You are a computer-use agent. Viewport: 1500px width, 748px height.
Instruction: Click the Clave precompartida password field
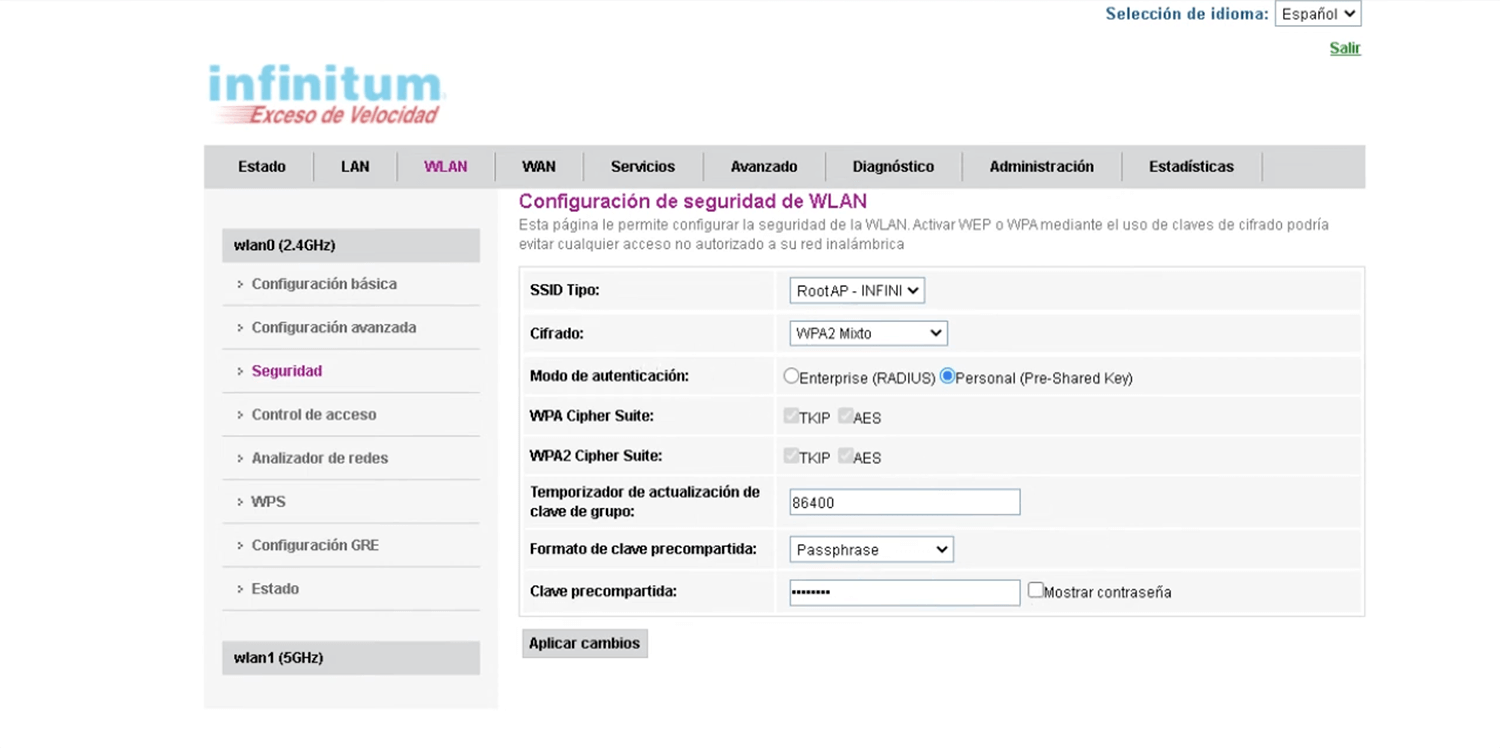pyautogui.click(x=904, y=592)
